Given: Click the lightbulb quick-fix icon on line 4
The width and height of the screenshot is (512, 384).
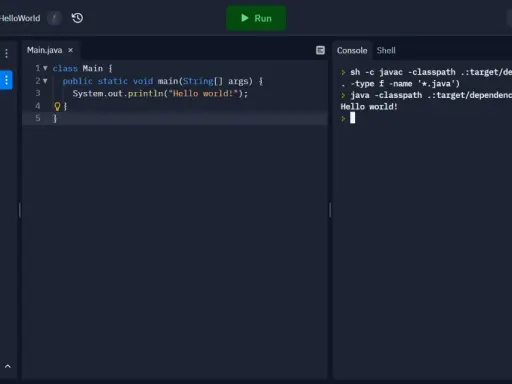Looking at the screenshot, I should pyautogui.click(x=57, y=106).
